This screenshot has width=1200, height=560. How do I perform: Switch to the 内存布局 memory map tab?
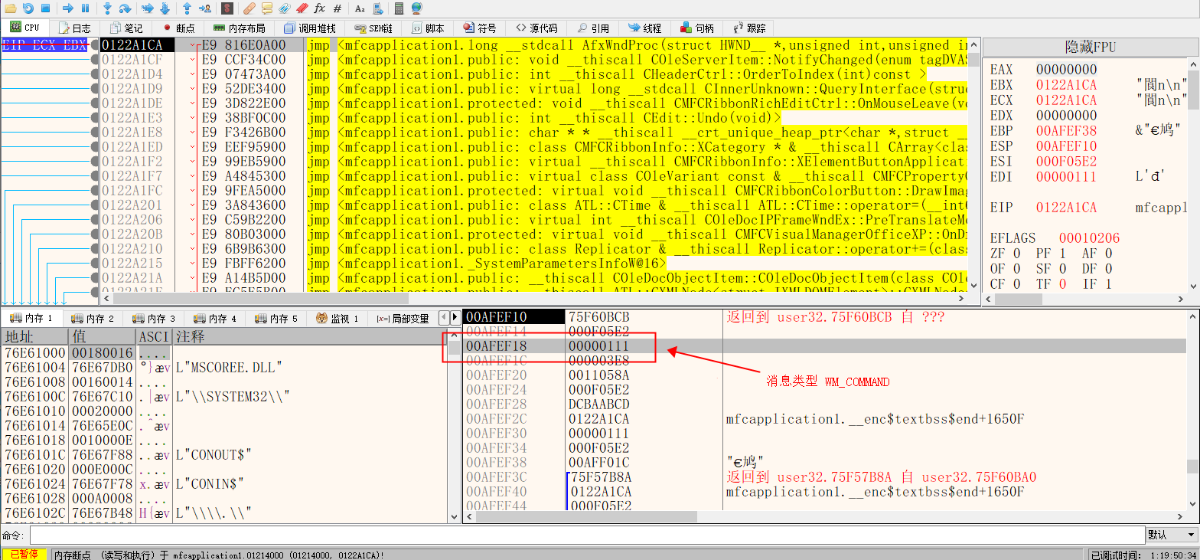point(240,27)
